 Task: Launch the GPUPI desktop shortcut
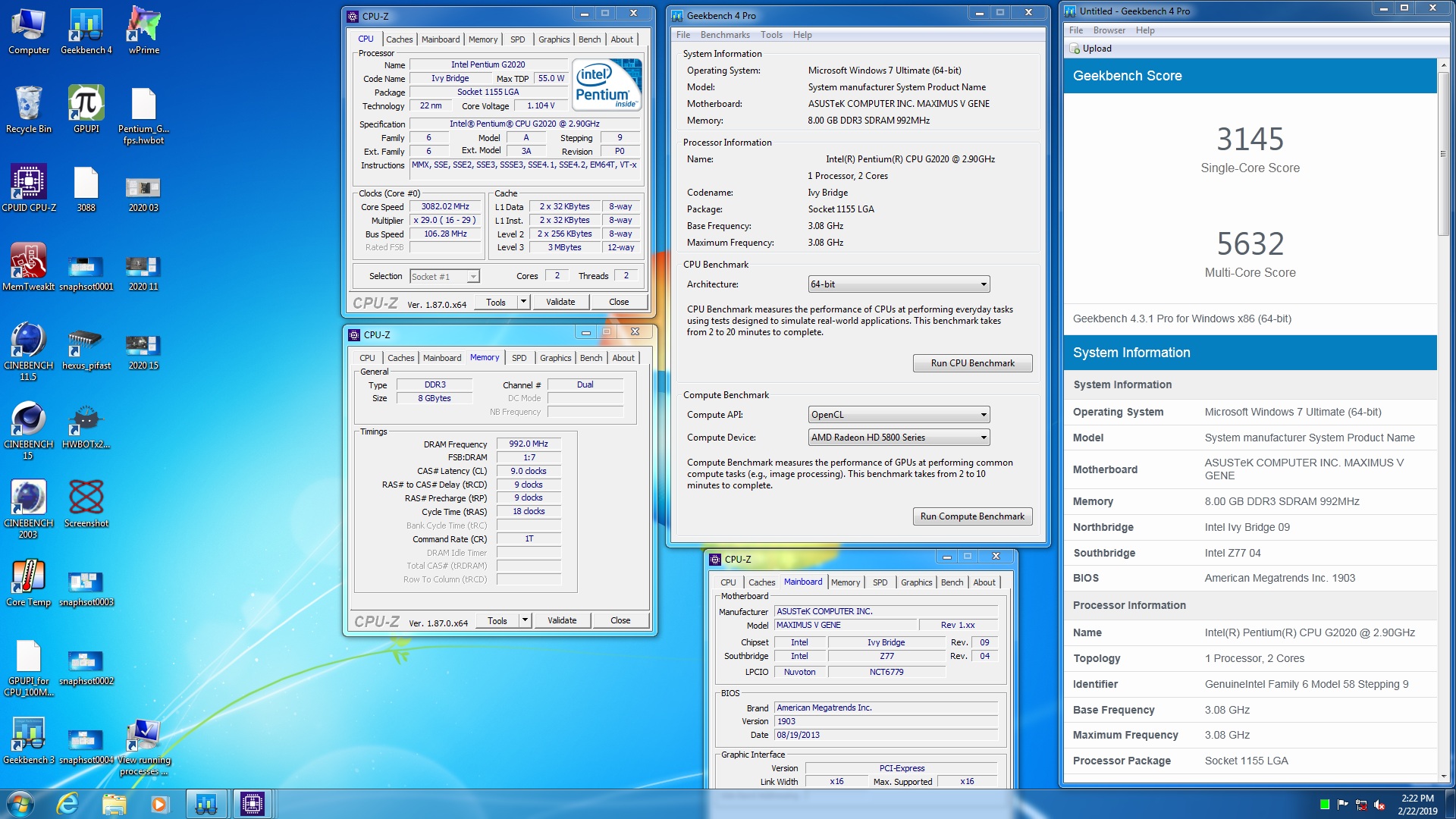[86, 110]
